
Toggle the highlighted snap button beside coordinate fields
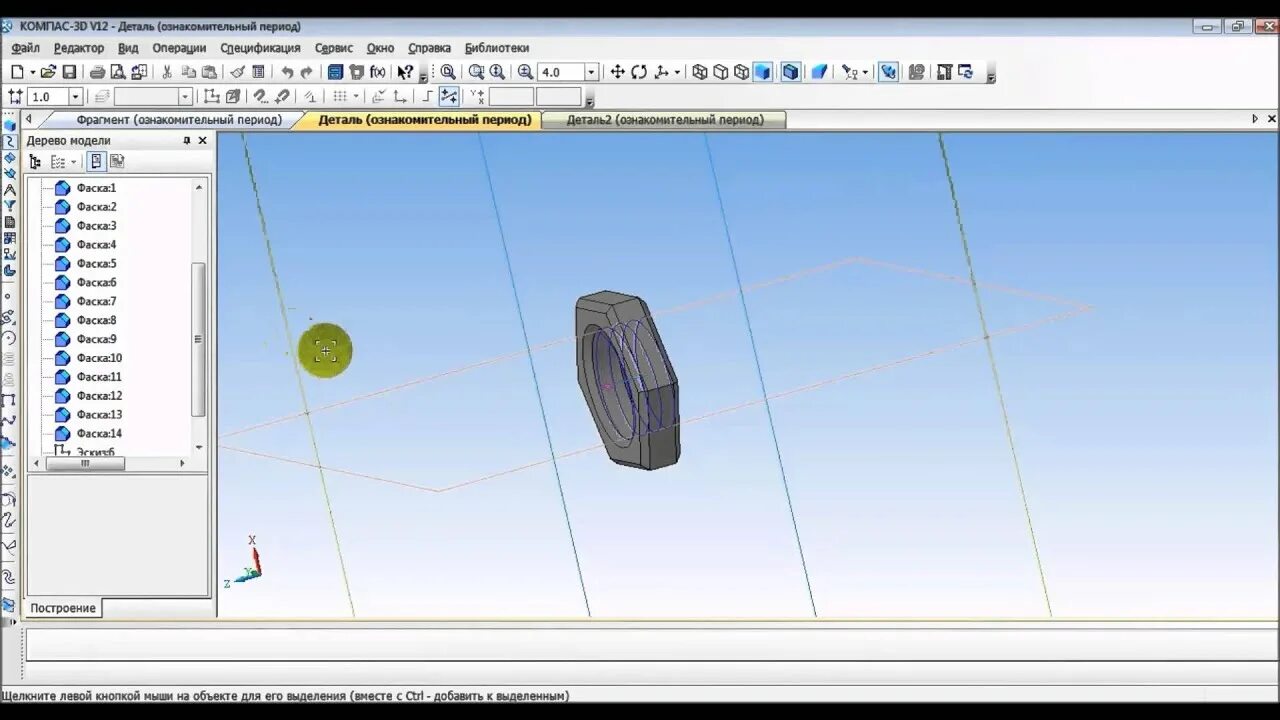[x=449, y=97]
